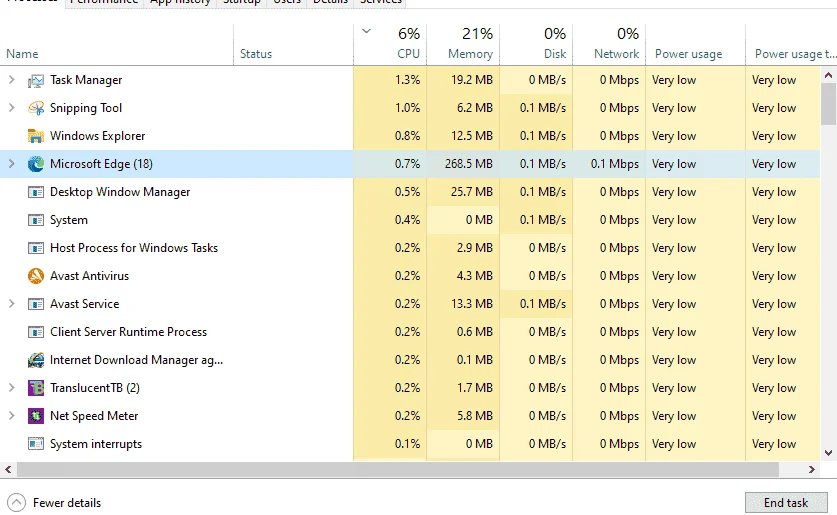Select the Avast Antivirus process name
Screen dimensions: 837x515
90,276
